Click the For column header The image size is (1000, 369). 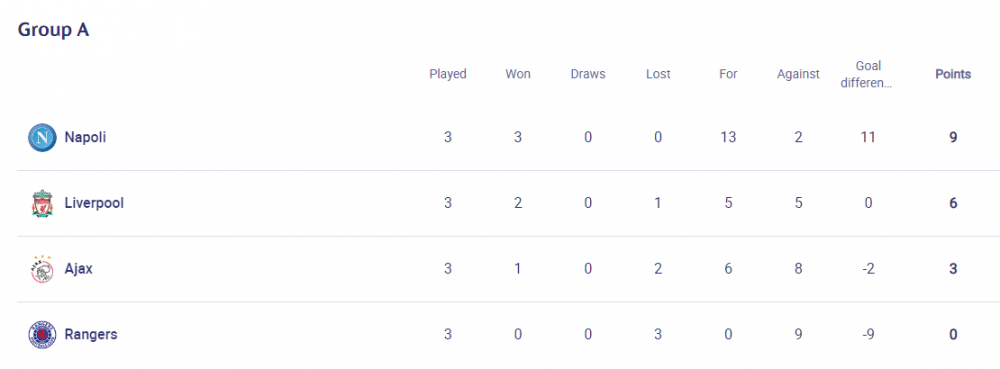pyautogui.click(x=728, y=74)
